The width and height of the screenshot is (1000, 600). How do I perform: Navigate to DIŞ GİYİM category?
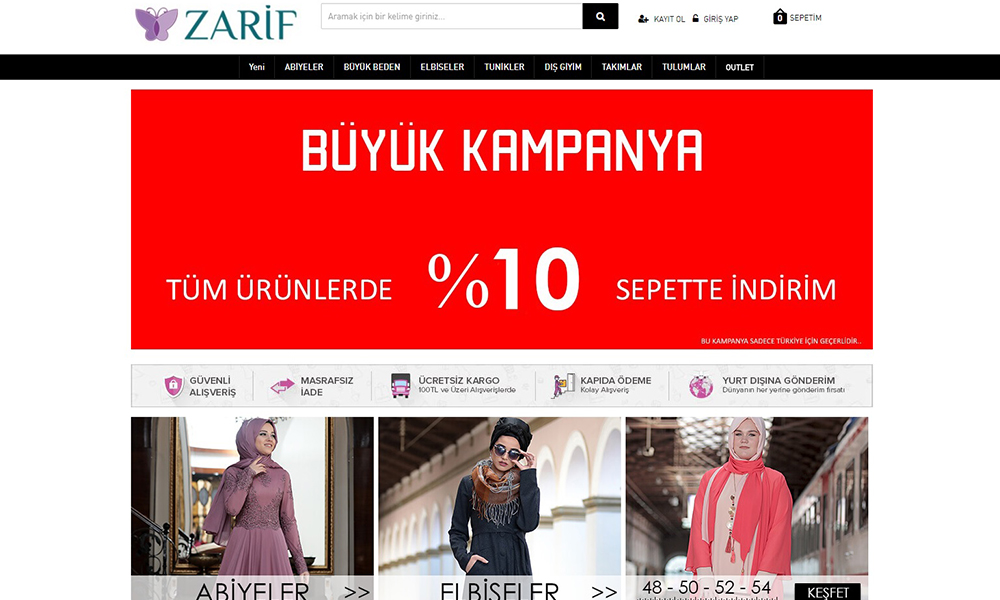tap(563, 67)
